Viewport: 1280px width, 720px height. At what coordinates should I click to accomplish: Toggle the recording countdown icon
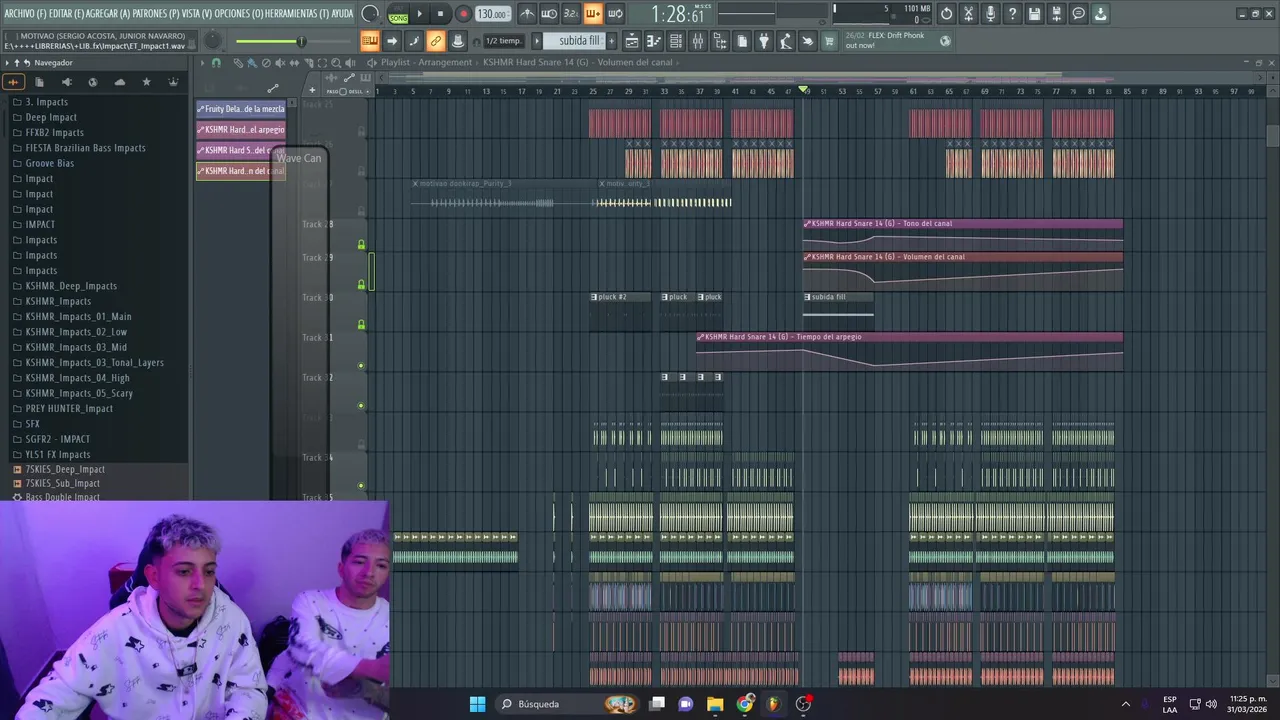tap(571, 14)
